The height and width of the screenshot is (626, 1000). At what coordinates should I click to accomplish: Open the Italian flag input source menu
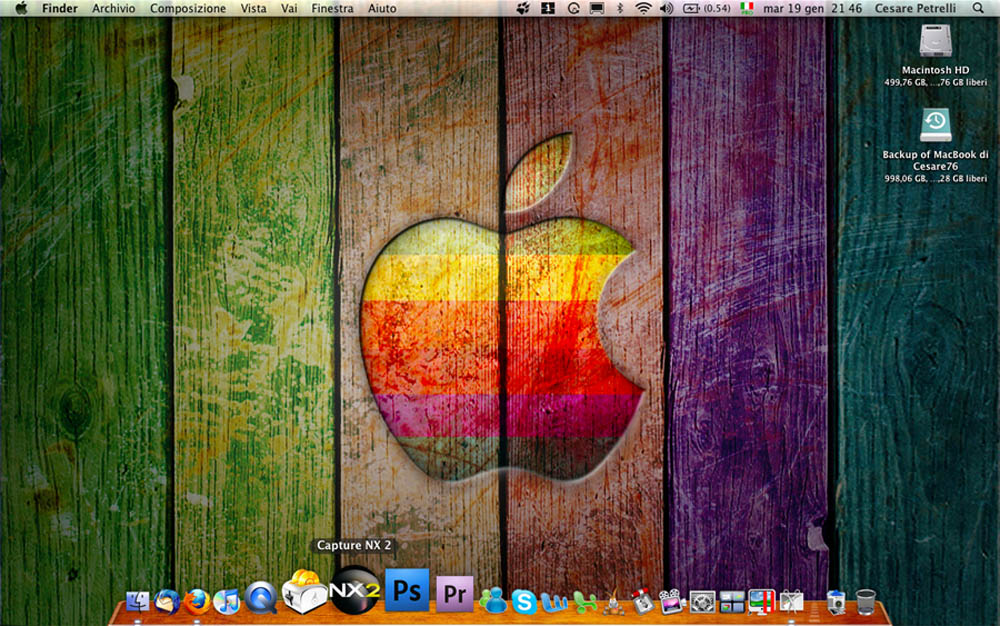click(x=746, y=8)
